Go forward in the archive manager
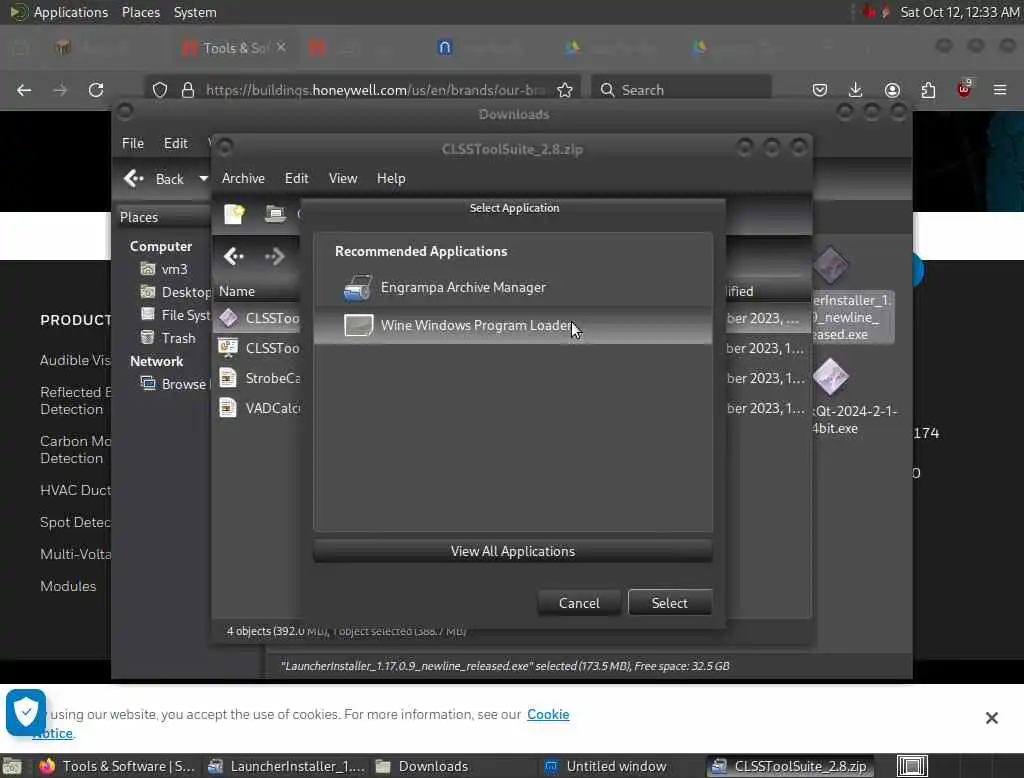Screen dimensions: 1024x778 [274, 257]
